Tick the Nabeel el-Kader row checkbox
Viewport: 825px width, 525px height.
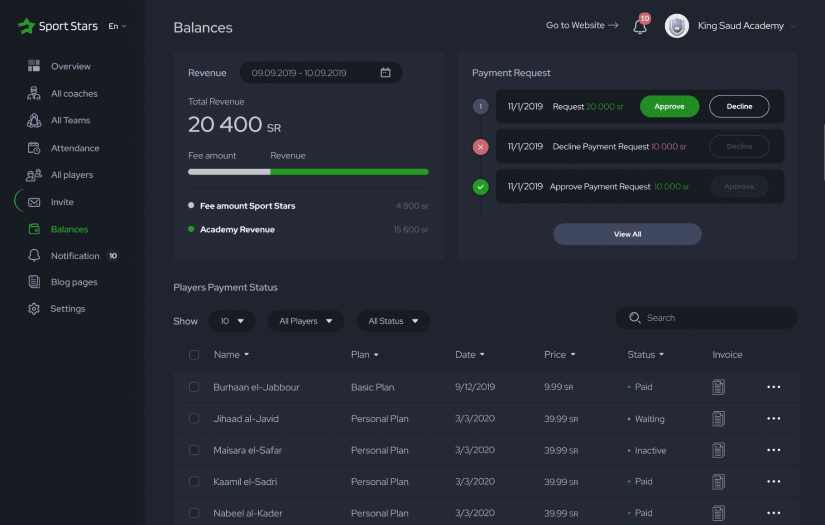(x=194, y=514)
